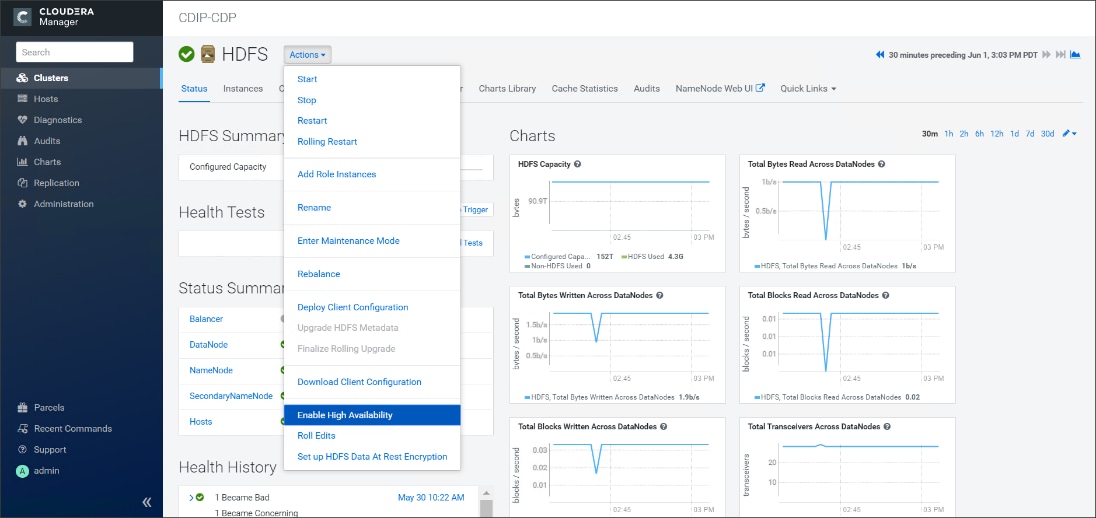Select the 1h time range option
The image size is (1096, 518).
point(949,134)
